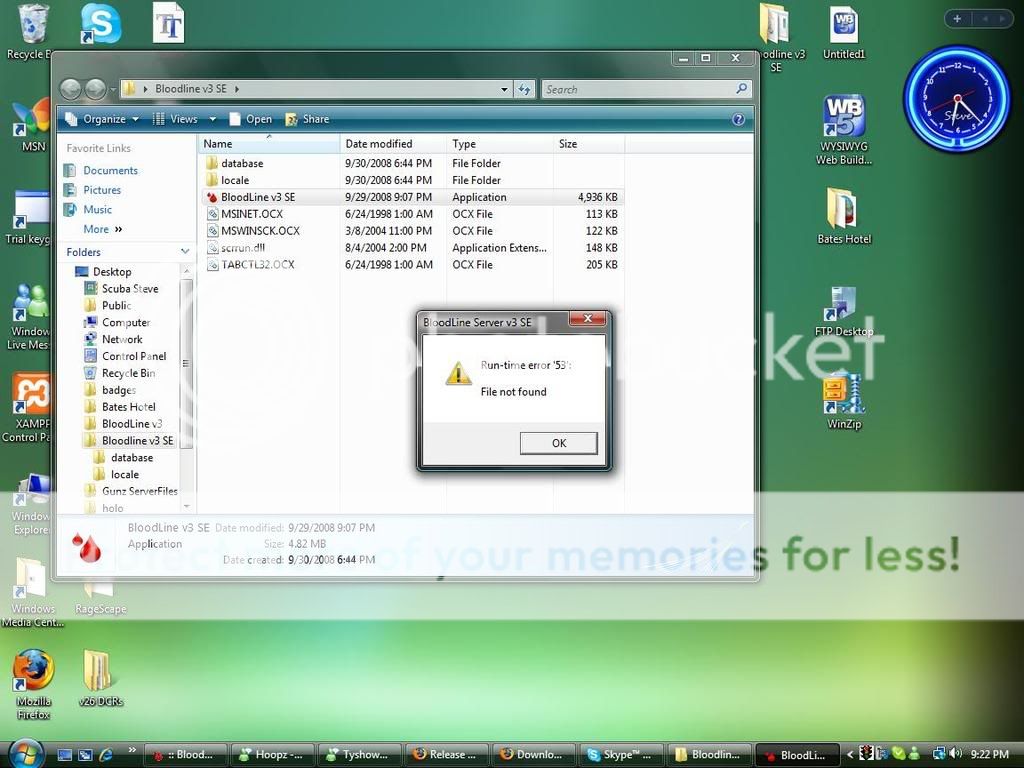Screen dimensions: 1024x768
Task: Sort files by Date modified column
Action: (393, 144)
